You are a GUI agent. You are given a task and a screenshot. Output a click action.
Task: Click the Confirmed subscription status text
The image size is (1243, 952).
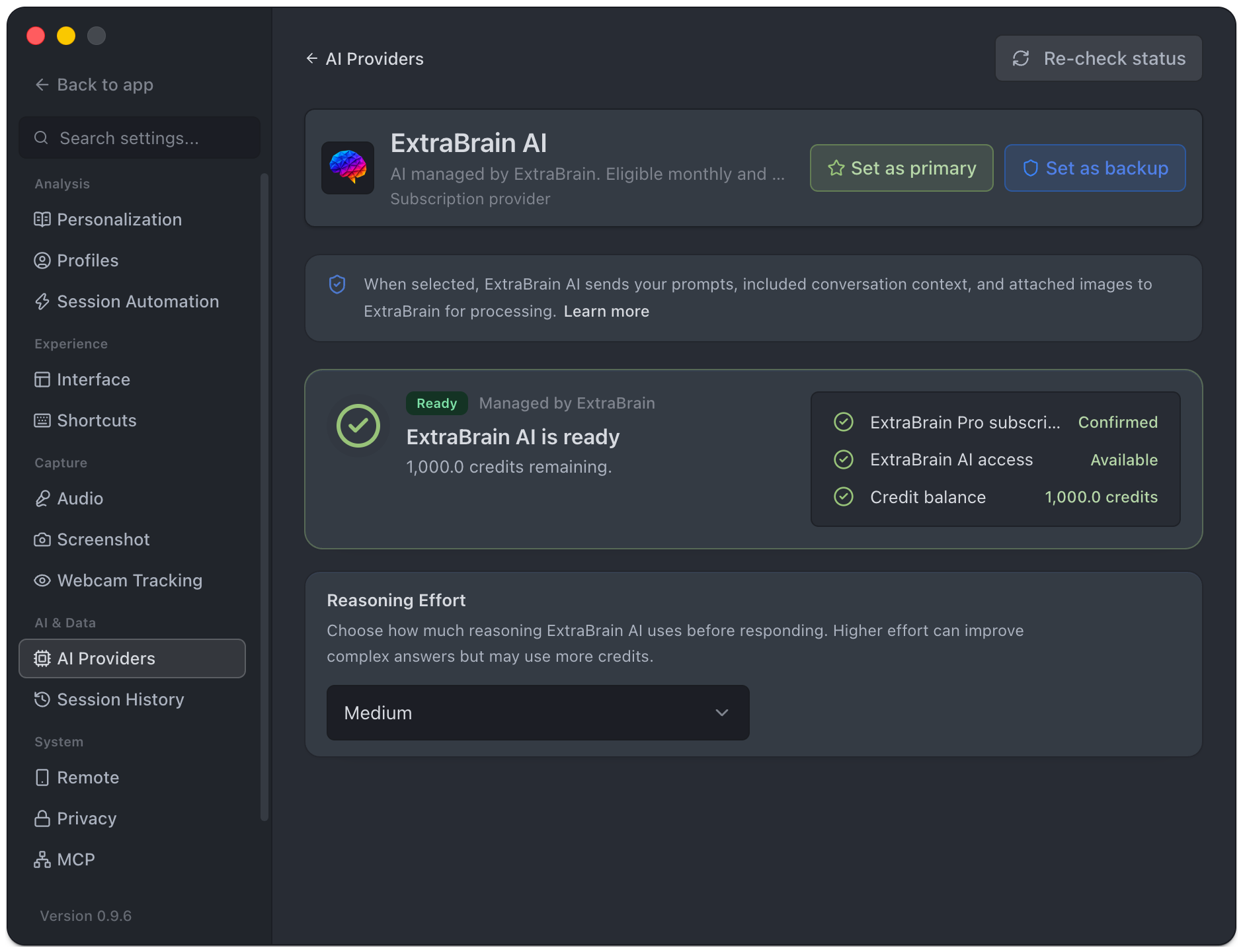pyautogui.click(x=1117, y=422)
